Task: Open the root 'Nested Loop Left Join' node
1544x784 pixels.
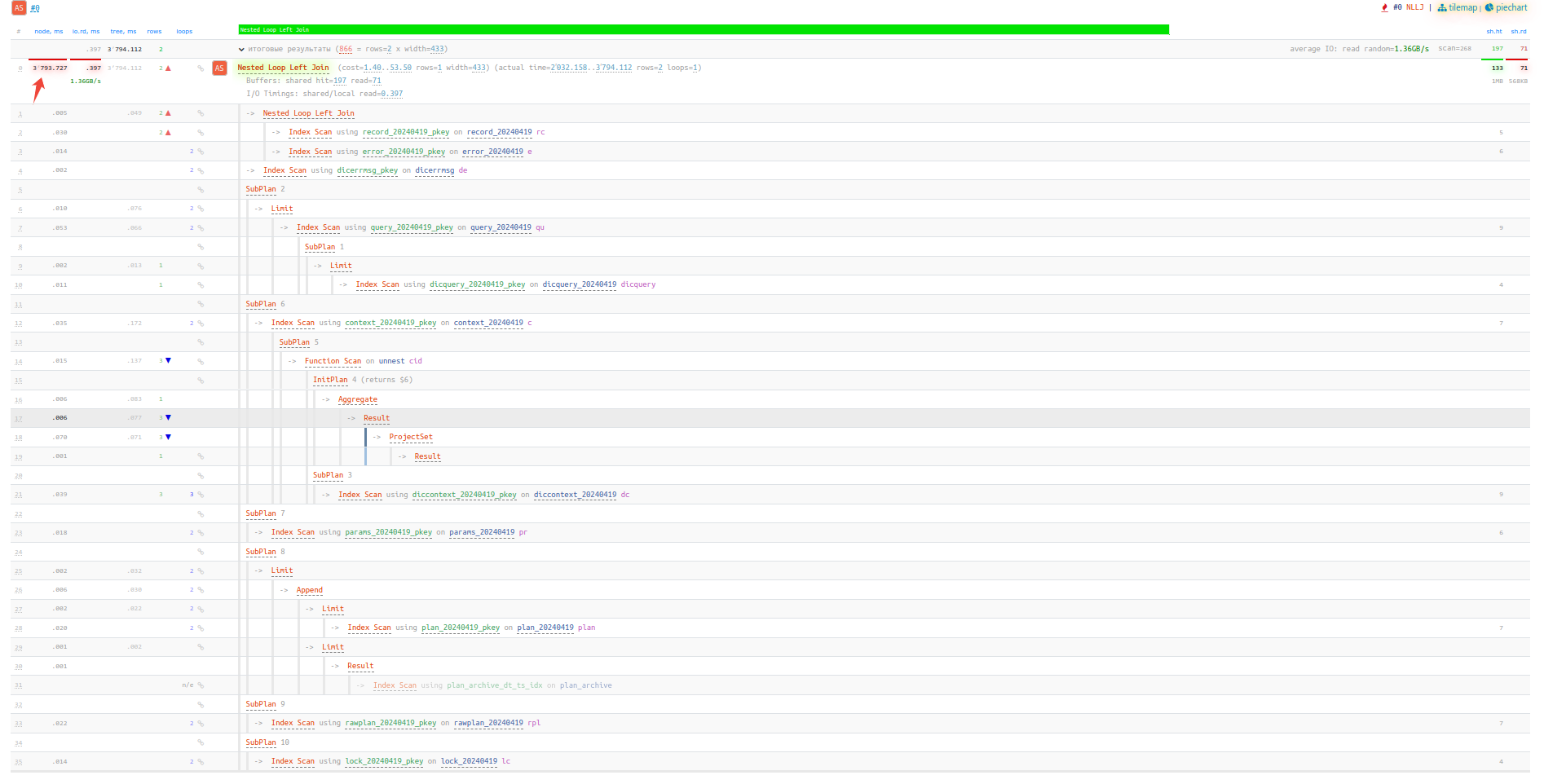Action: click(283, 68)
